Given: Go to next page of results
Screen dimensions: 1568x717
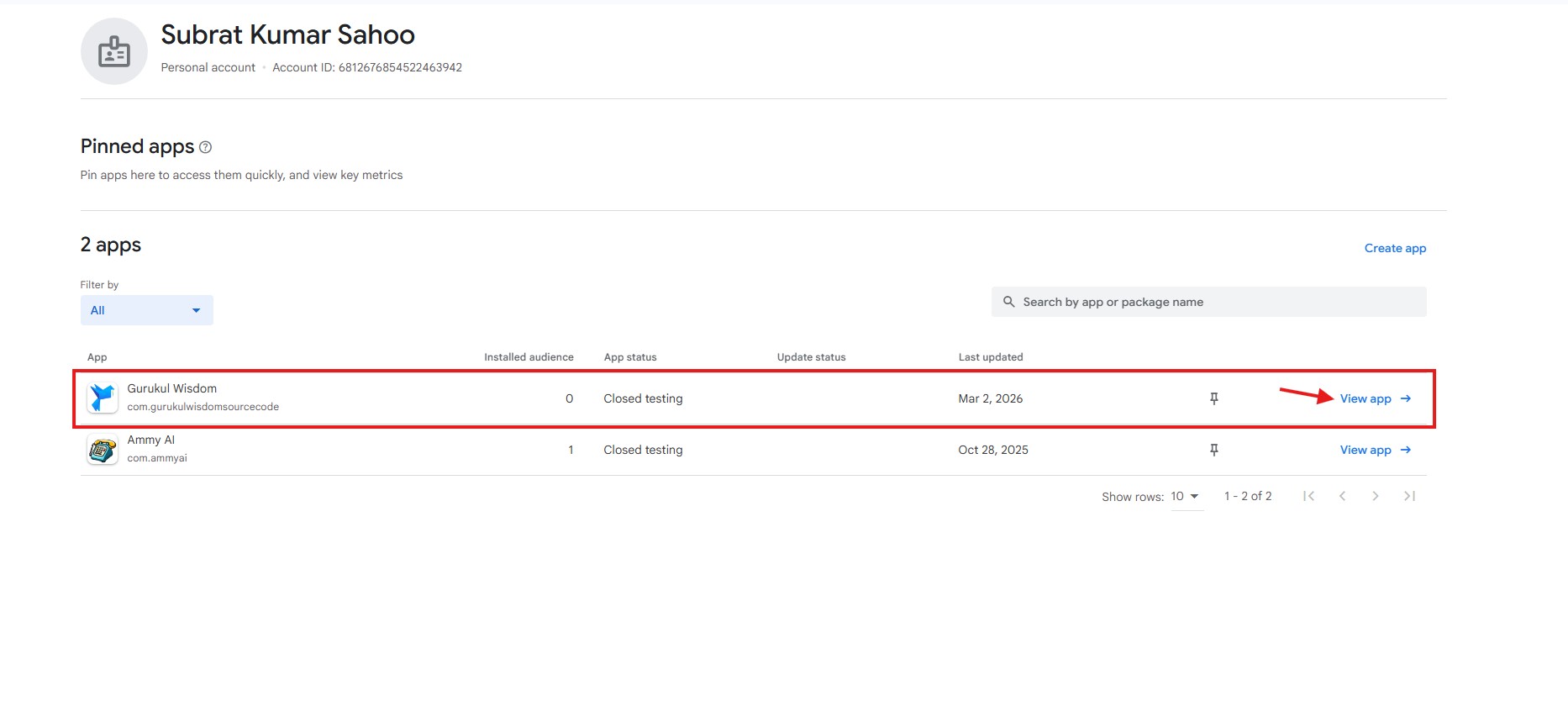Looking at the screenshot, I should pyautogui.click(x=1375, y=496).
